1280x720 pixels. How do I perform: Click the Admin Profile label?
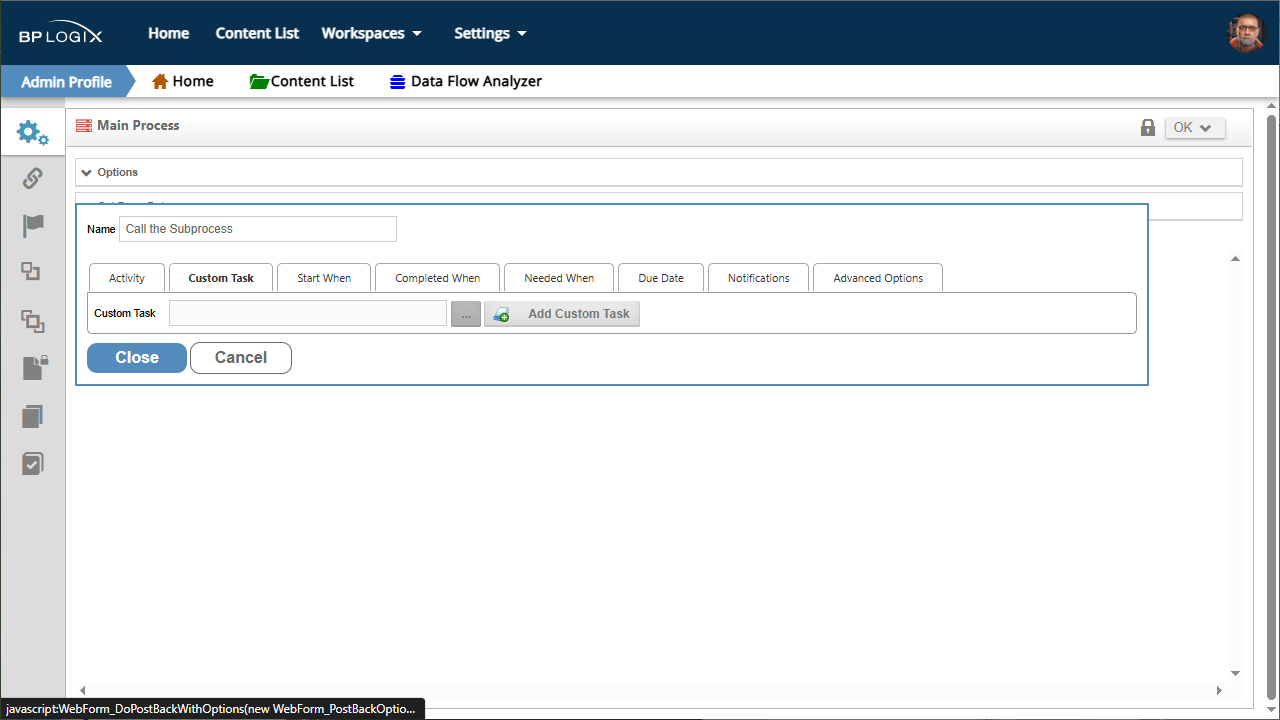66,82
